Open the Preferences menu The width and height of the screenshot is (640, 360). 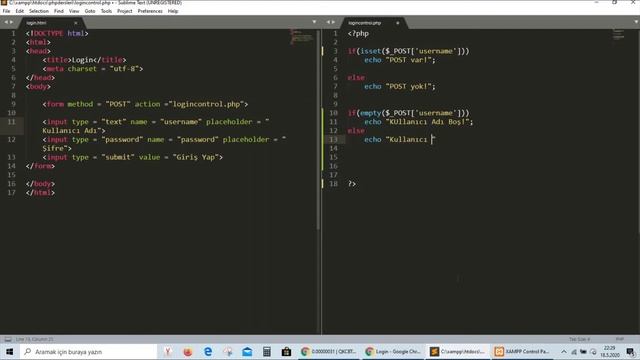coord(150,11)
